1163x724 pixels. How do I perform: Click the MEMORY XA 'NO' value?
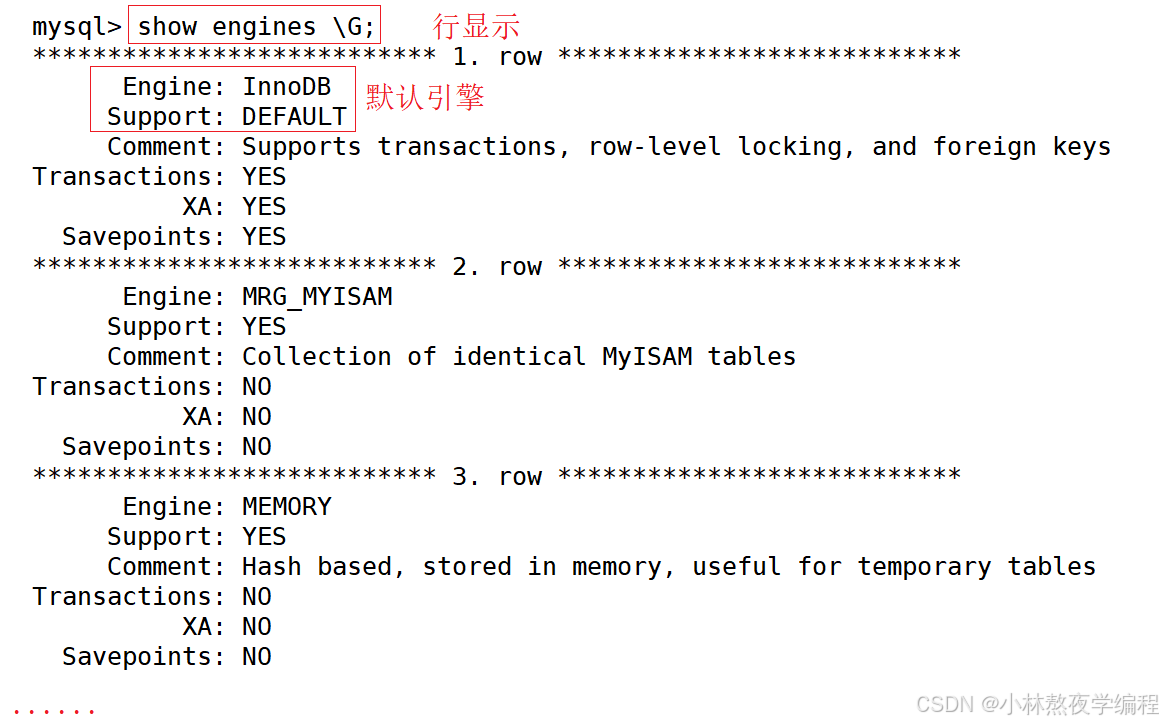click(x=257, y=627)
